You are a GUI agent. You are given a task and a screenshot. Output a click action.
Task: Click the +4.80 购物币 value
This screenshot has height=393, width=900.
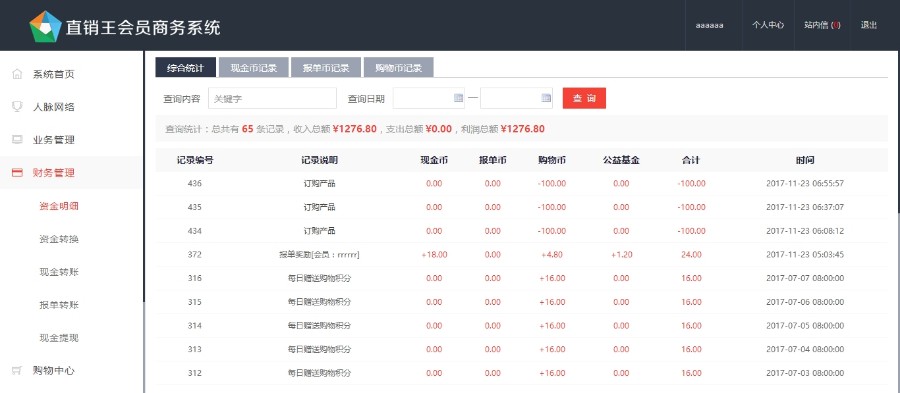point(552,254)
